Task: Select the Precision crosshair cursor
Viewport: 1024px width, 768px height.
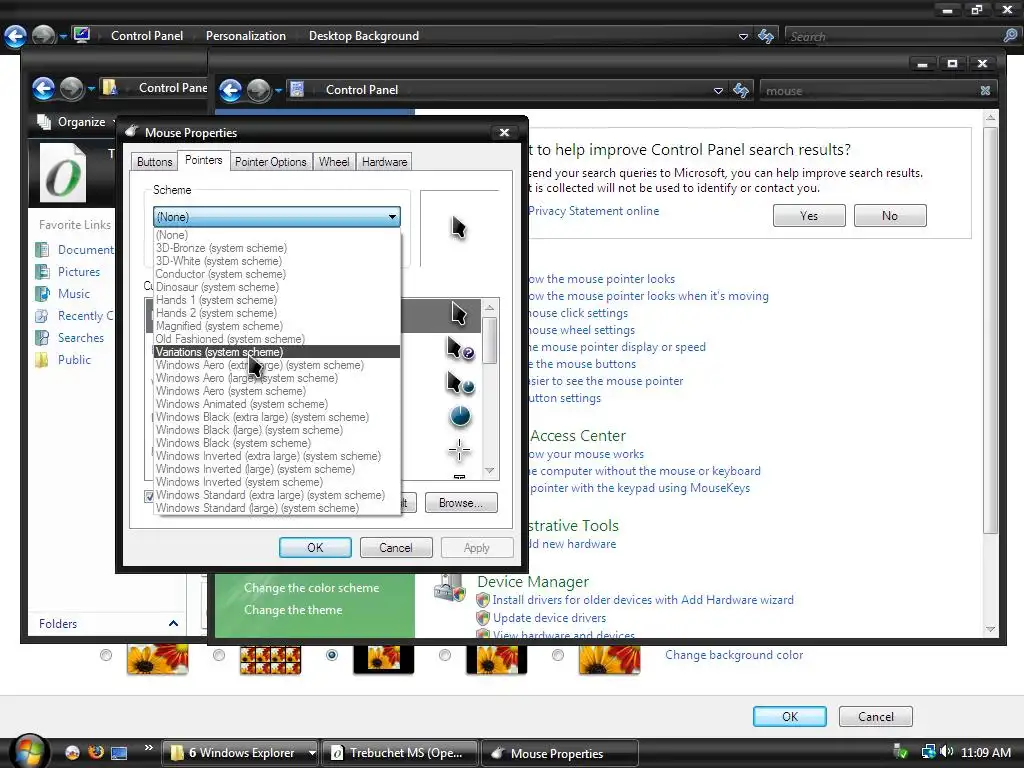Action: tap(459, 451)
